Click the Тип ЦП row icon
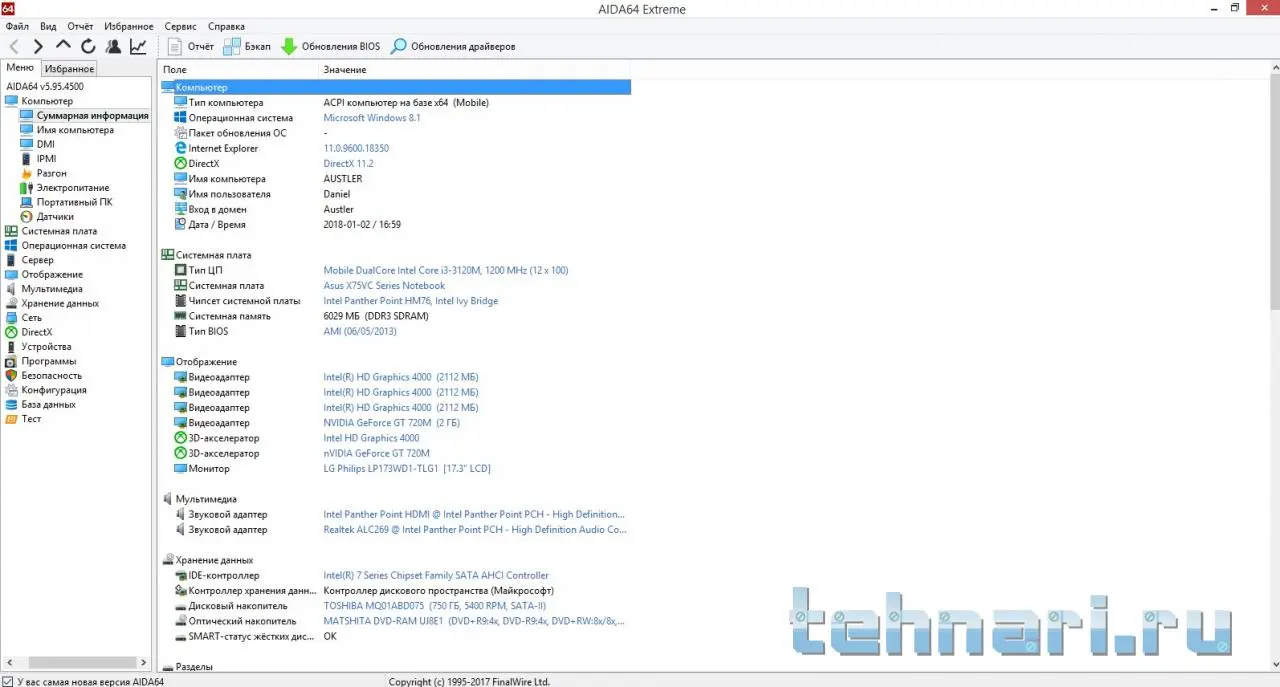This screenshot has height=687, width=1280. click(x=180, y=270)
